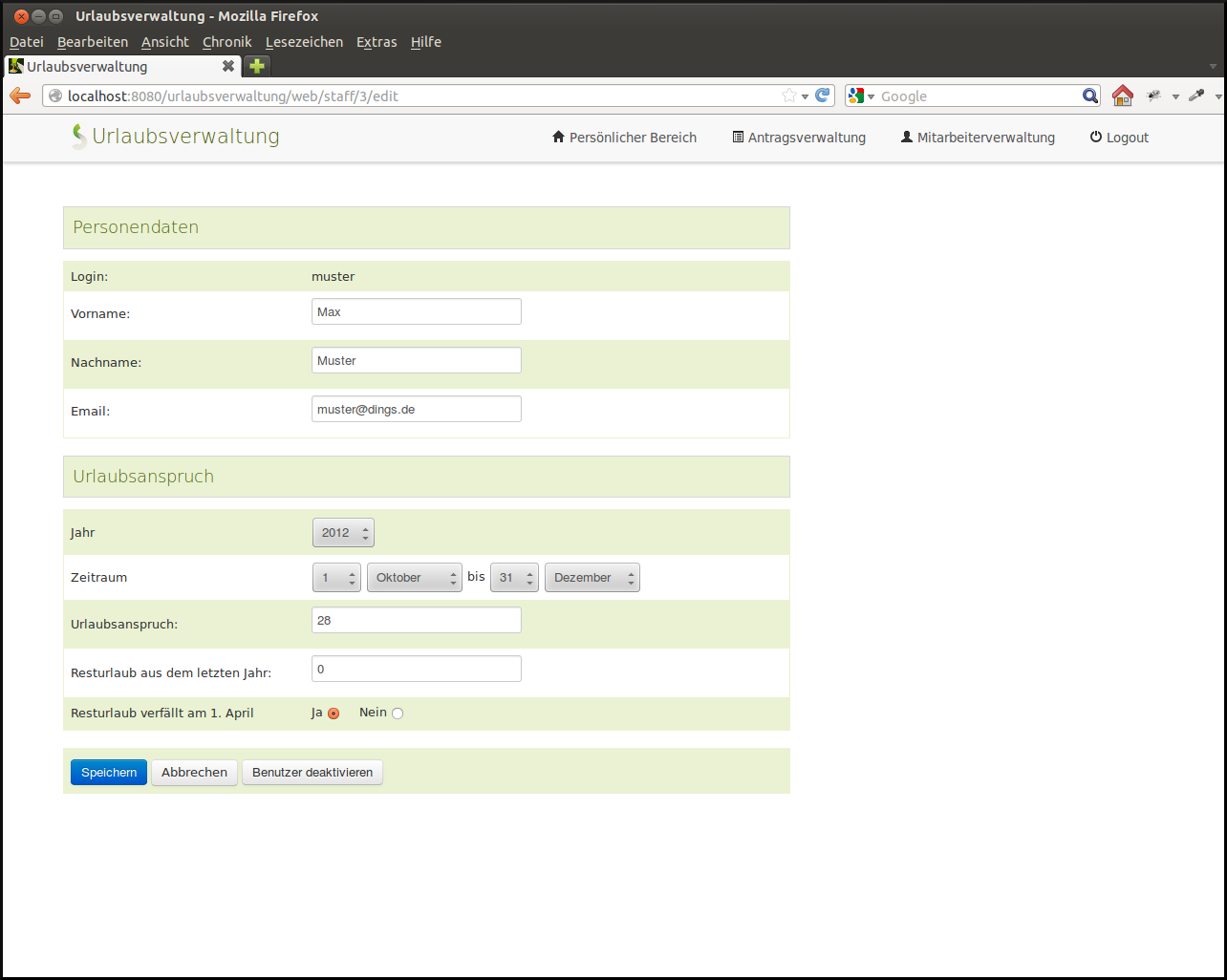
Task: Open the URL history dropdown arrow
Action: point(806,96)
